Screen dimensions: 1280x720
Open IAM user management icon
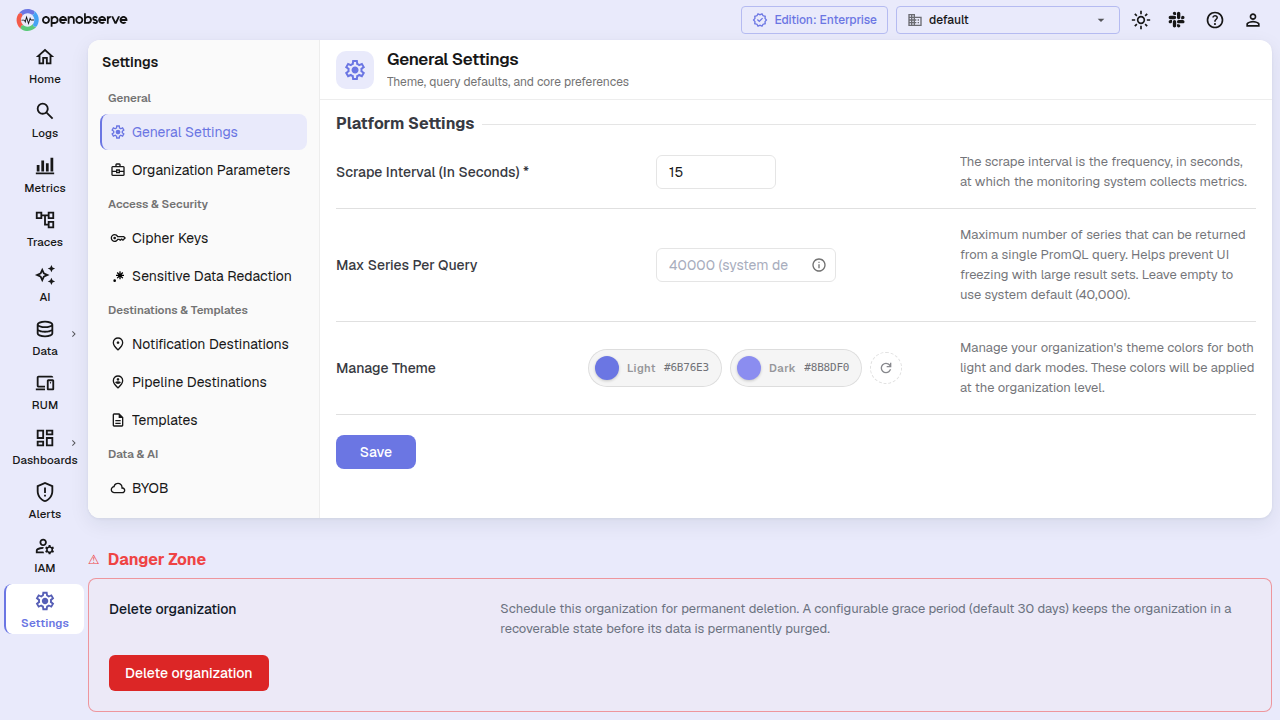(45, 546)
